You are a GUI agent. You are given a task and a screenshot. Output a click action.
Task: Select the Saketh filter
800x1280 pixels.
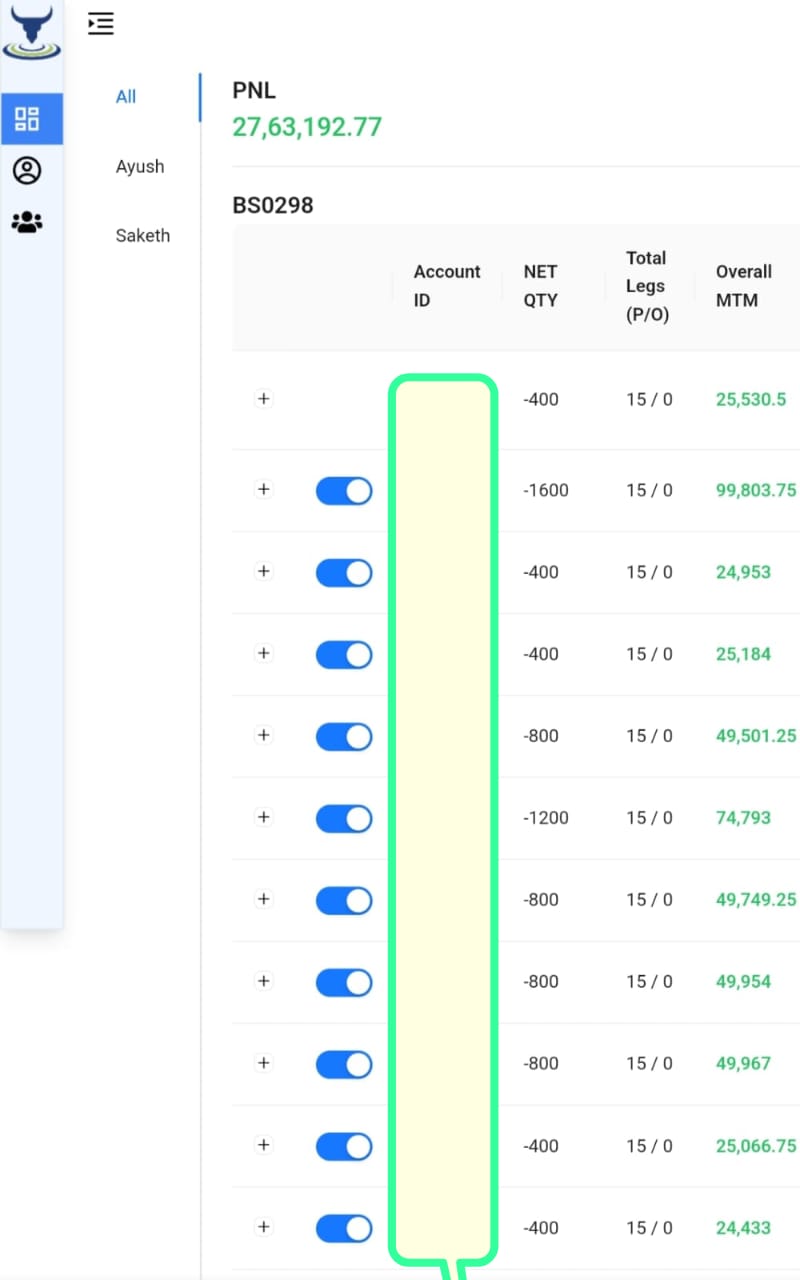click(x=142, y=235)
